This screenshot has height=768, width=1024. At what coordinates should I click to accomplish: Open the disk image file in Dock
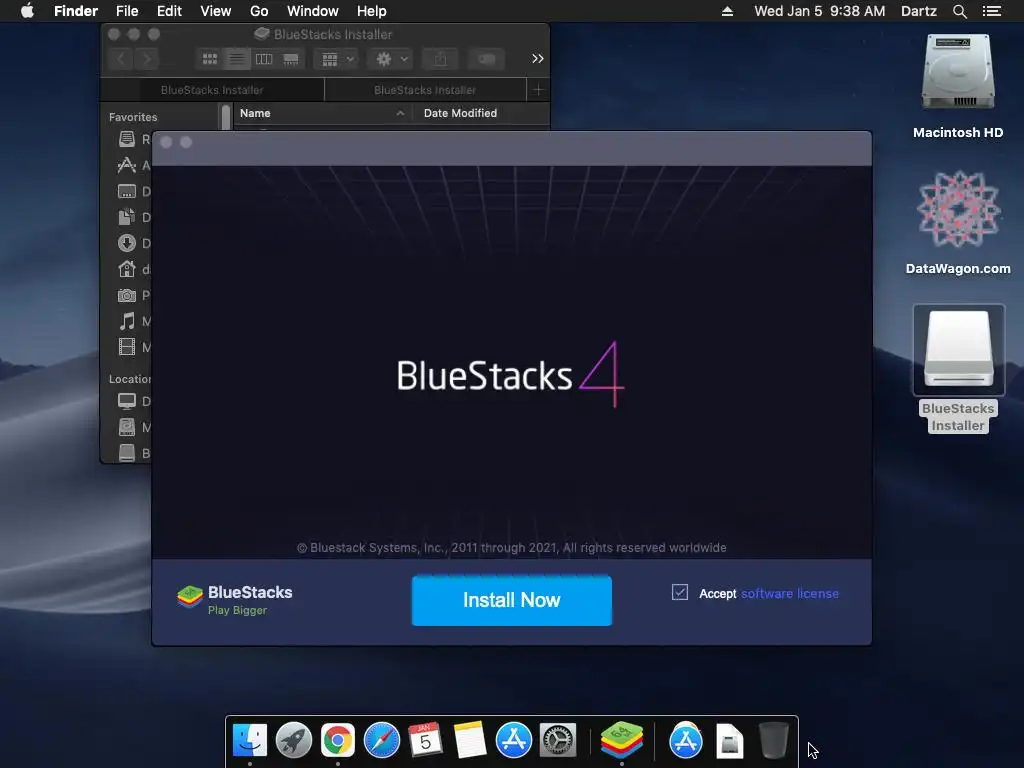(x=729, y=741)
